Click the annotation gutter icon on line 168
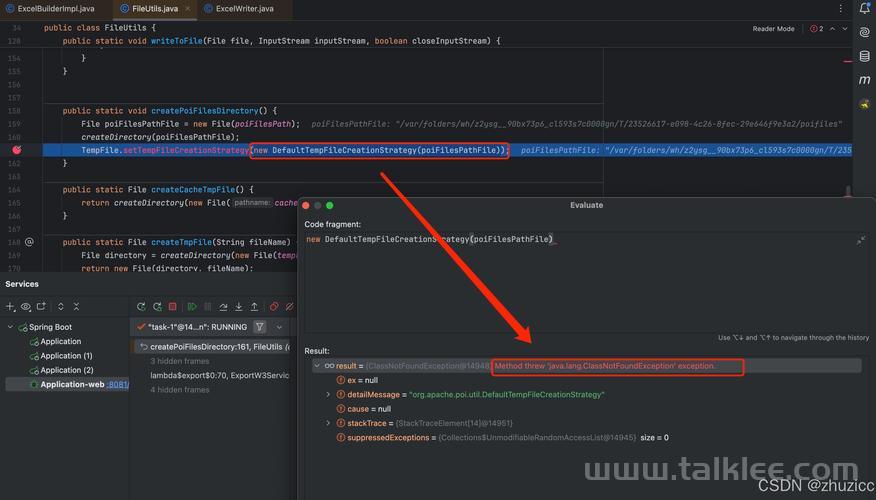This screenshot has height=500, width=876. click(x=29, y=242)
